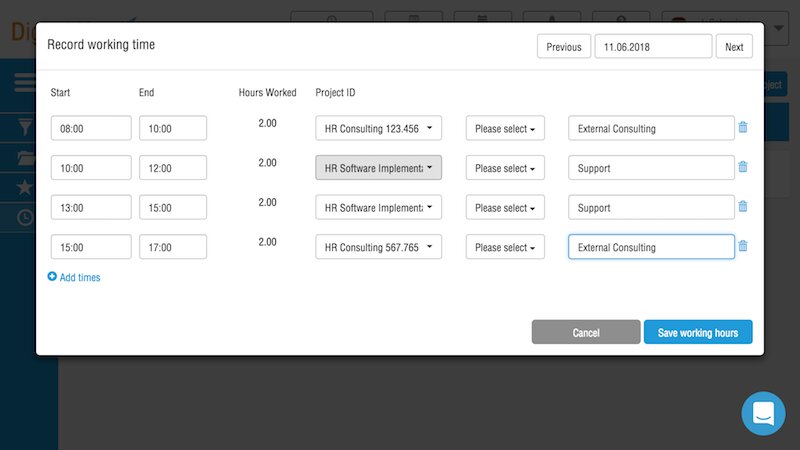Viewport: 800px width, 450px height.
Task: Click the hamburger menu icon
Action: (x=25, y=82)
